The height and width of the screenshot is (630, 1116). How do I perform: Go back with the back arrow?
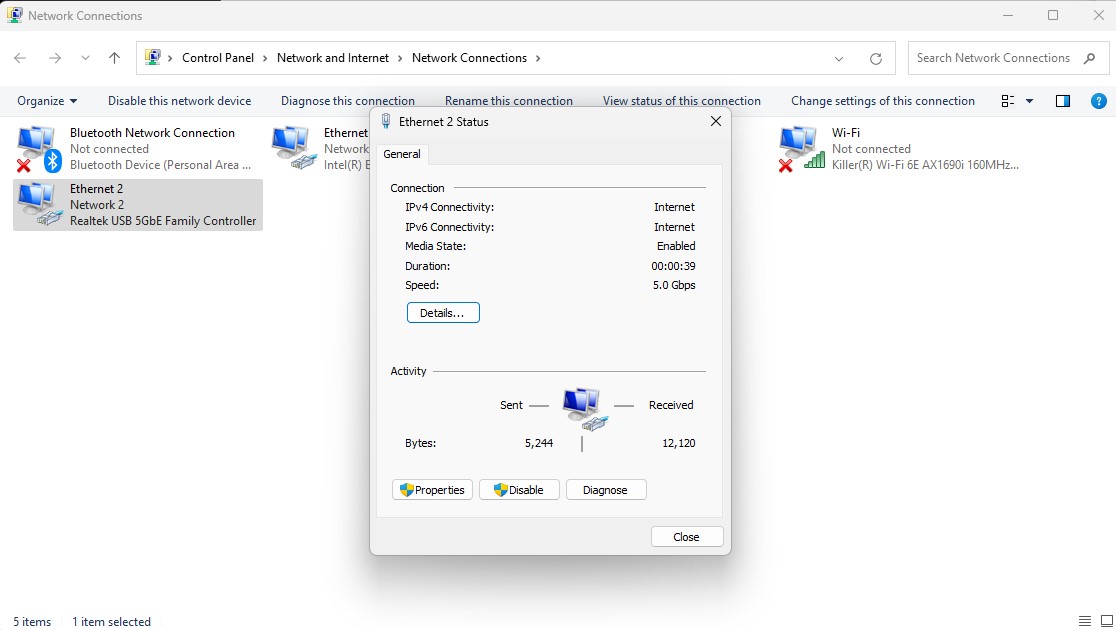click(x=20, y=58)
